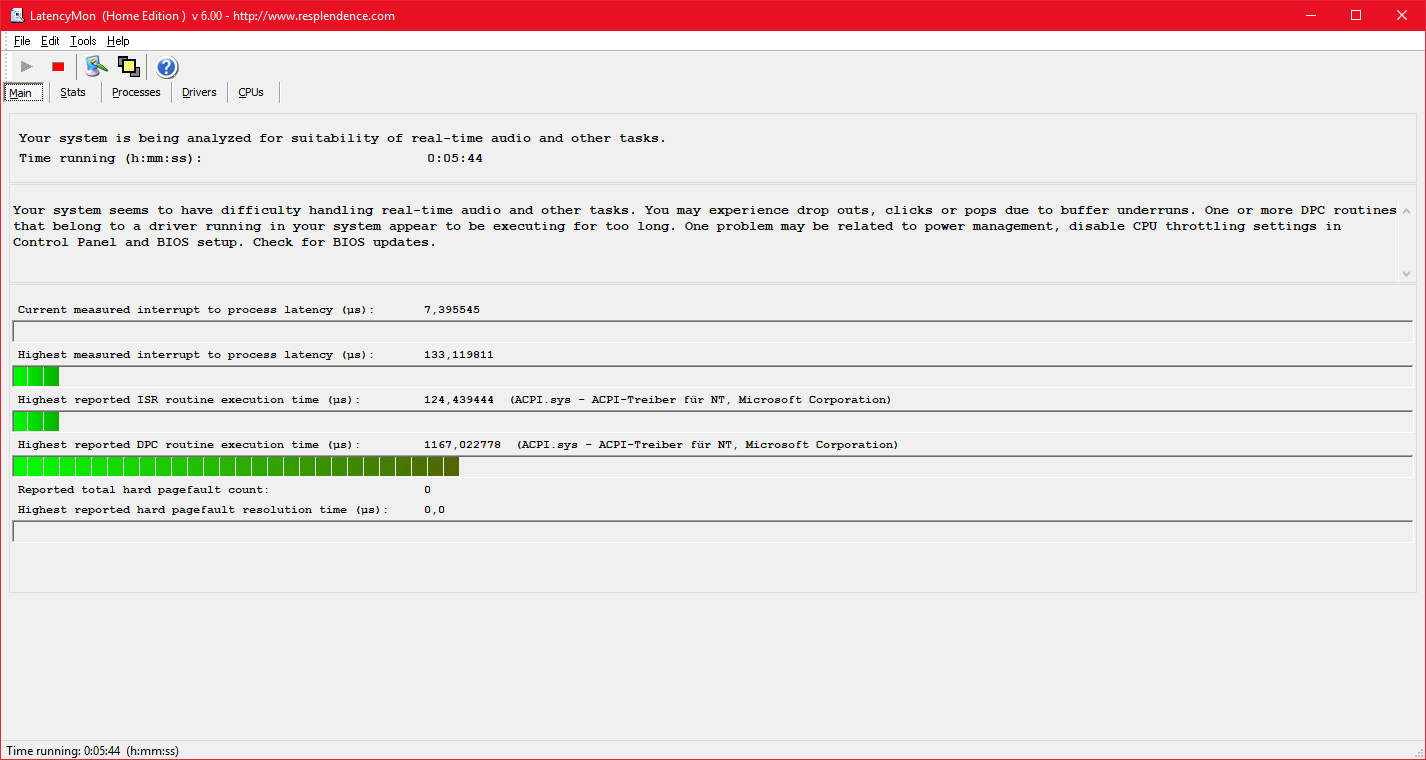This screenshot has height=760, width=1426.
Task: Open the Help menu
Action: point(118,41)
